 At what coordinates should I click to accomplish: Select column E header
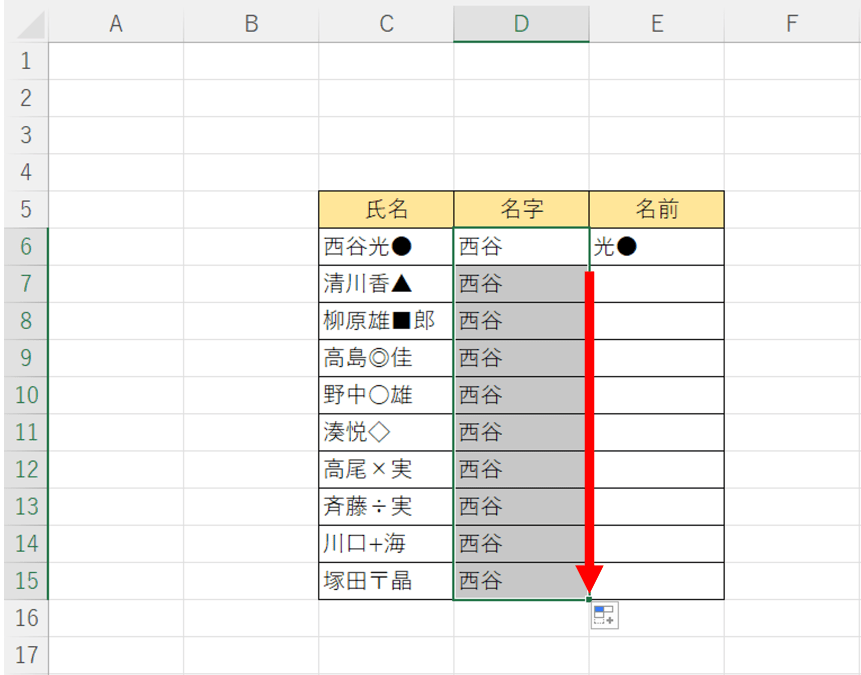point(657,24)
